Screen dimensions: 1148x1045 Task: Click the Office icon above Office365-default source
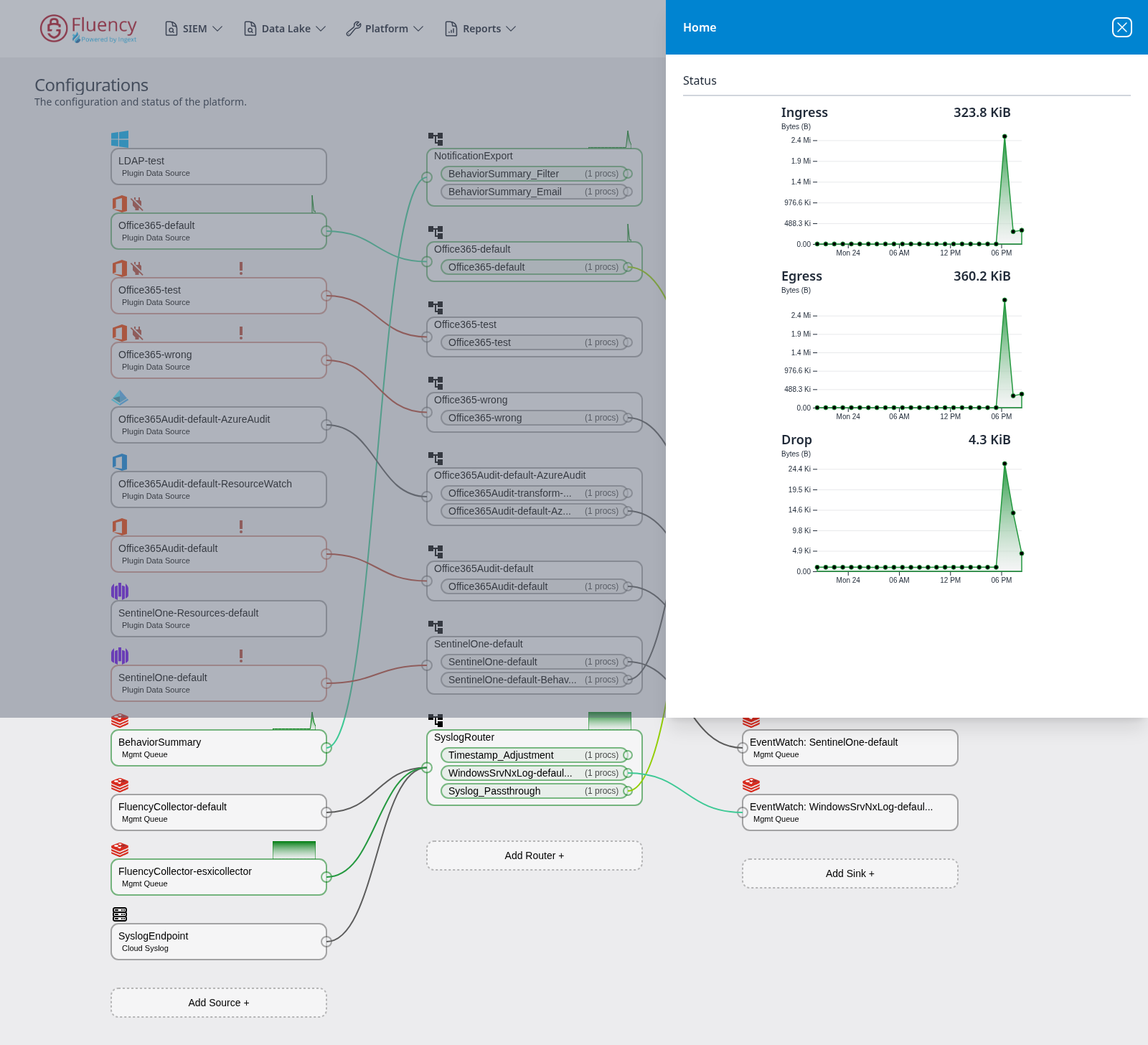click(x=120, y=204)
